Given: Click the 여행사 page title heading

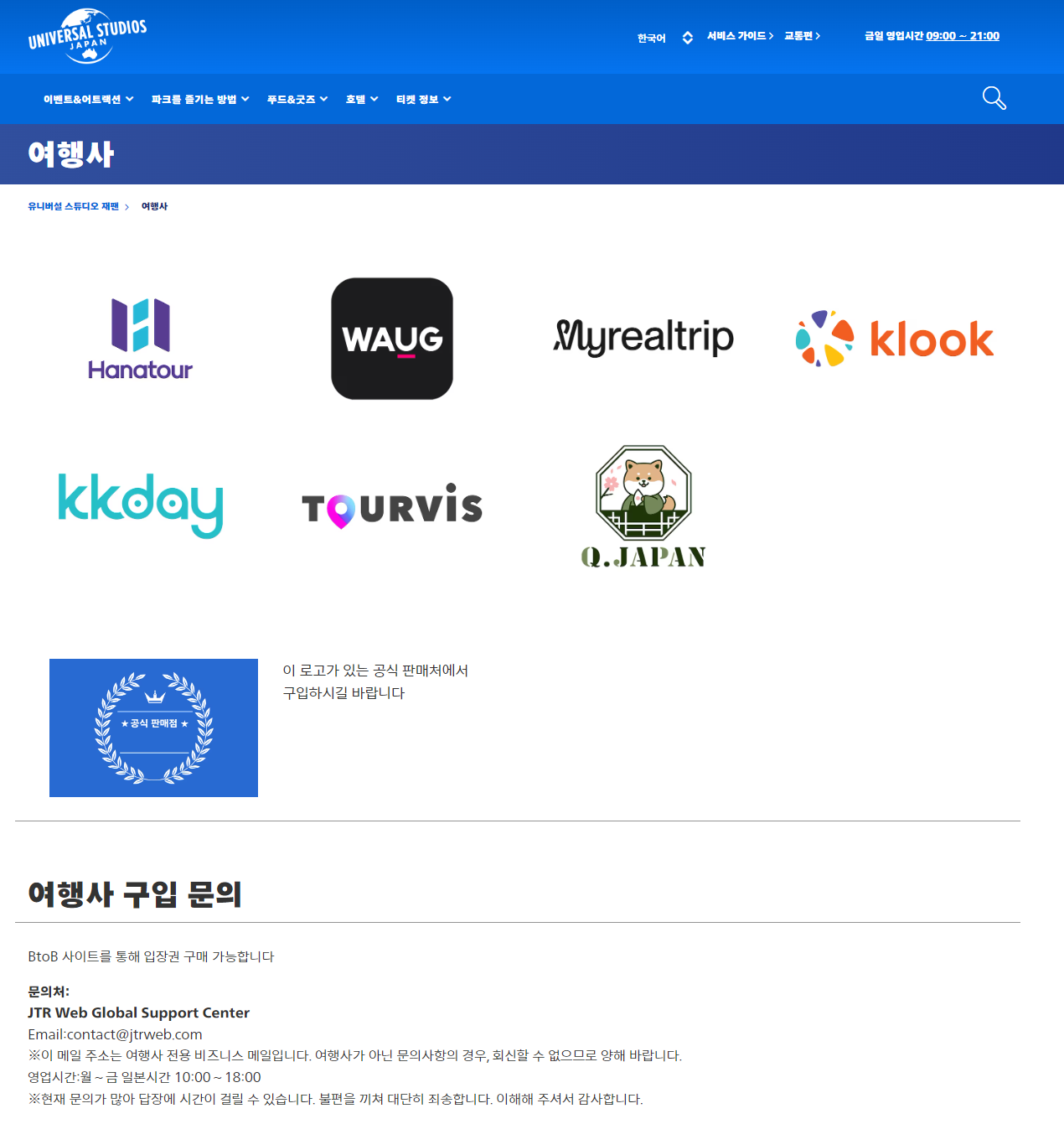Looking at the screenshot, I should [x=70, y=154].
